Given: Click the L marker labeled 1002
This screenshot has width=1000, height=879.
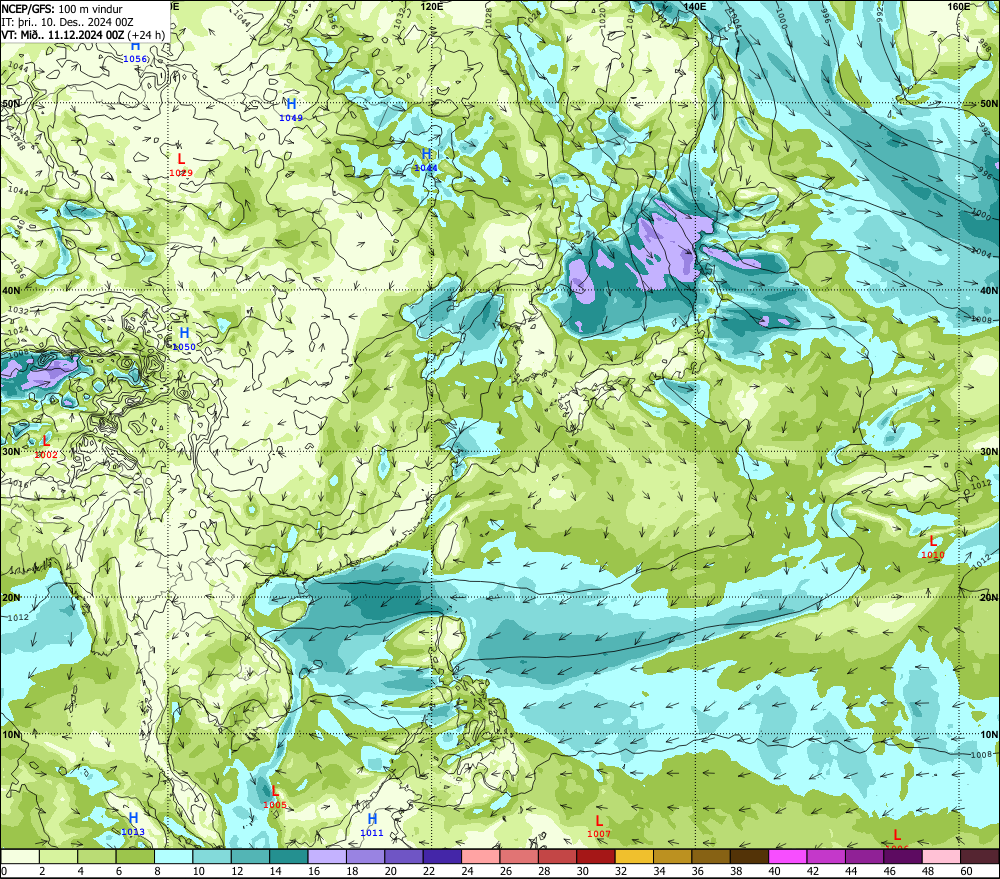Looking at the screenshot, I should (x=46, y=447).
